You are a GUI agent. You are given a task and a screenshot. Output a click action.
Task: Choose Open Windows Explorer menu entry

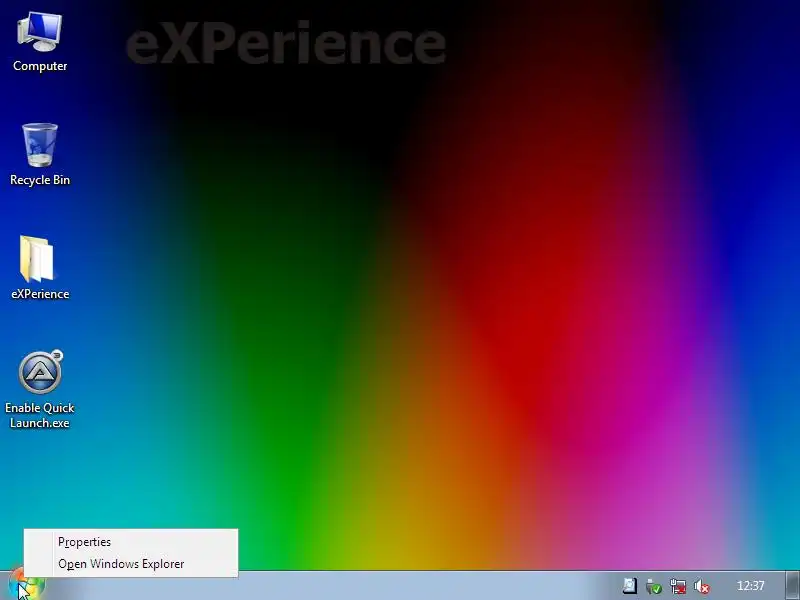(x=131, y=564)
